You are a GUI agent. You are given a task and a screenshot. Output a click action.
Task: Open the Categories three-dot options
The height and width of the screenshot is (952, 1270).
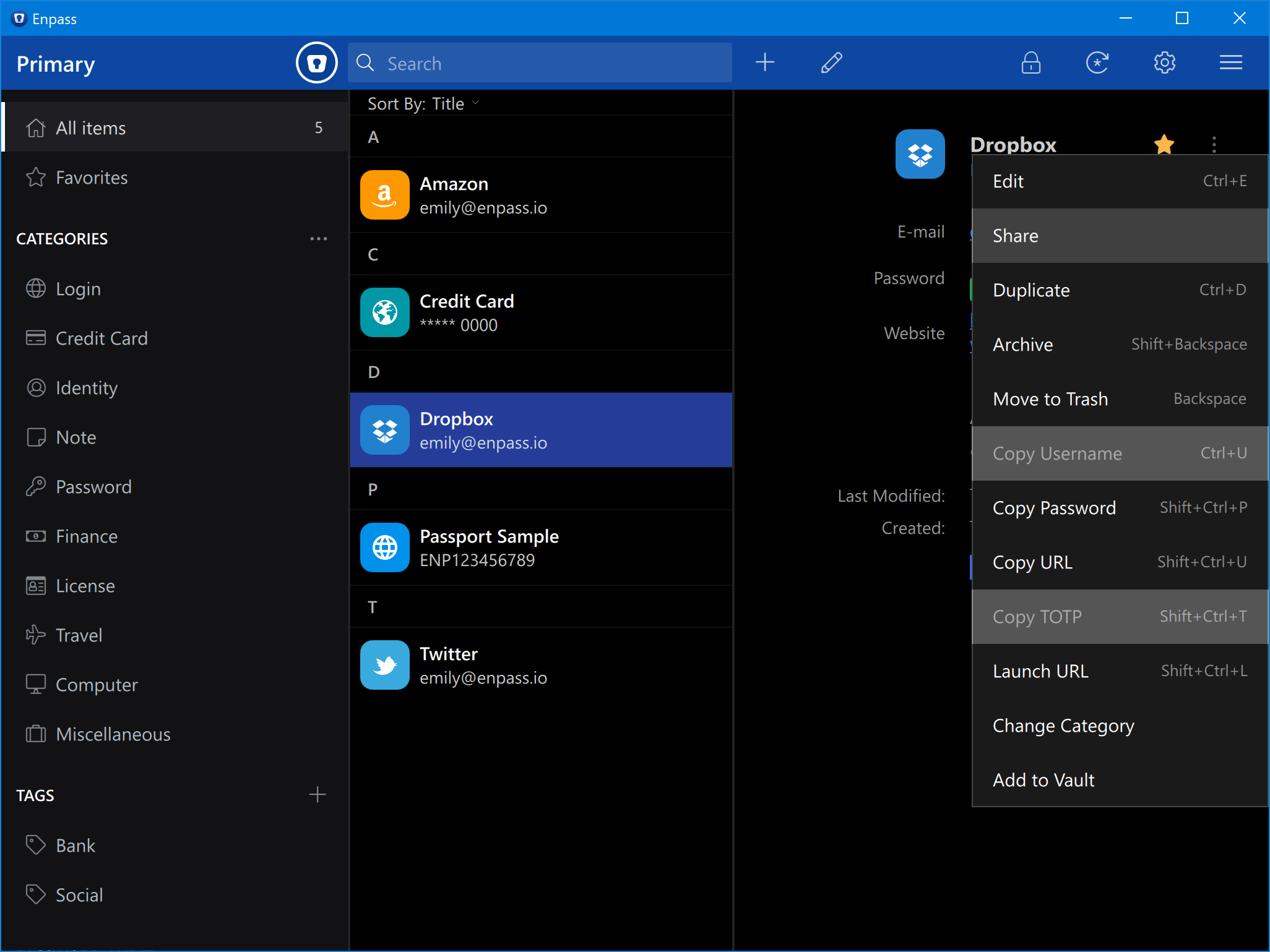coord(318,239)
